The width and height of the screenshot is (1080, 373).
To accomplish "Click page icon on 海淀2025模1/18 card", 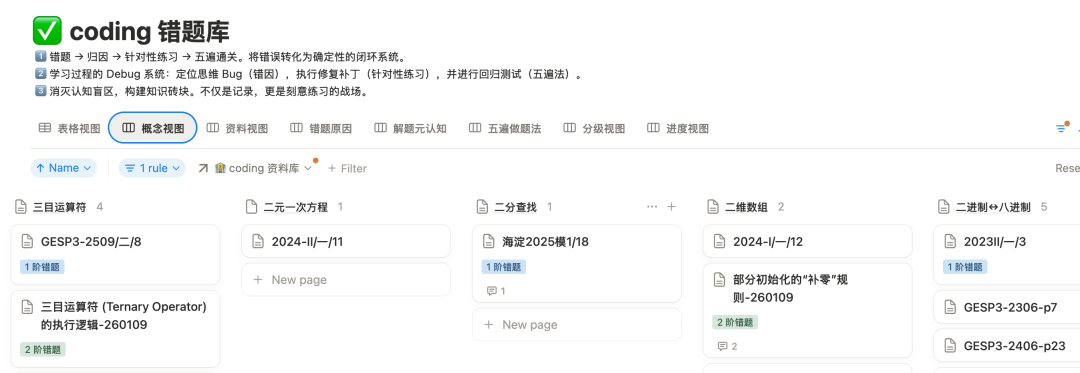I will coord(489,241).
